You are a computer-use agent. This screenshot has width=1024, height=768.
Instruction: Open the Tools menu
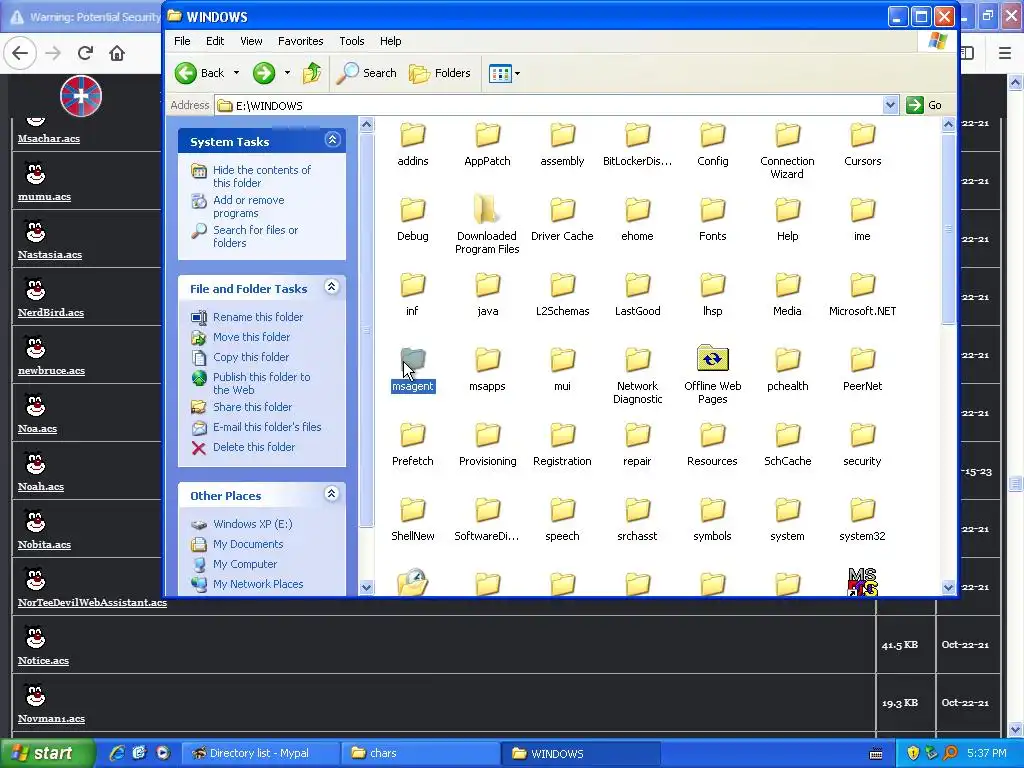pos(351,41)
